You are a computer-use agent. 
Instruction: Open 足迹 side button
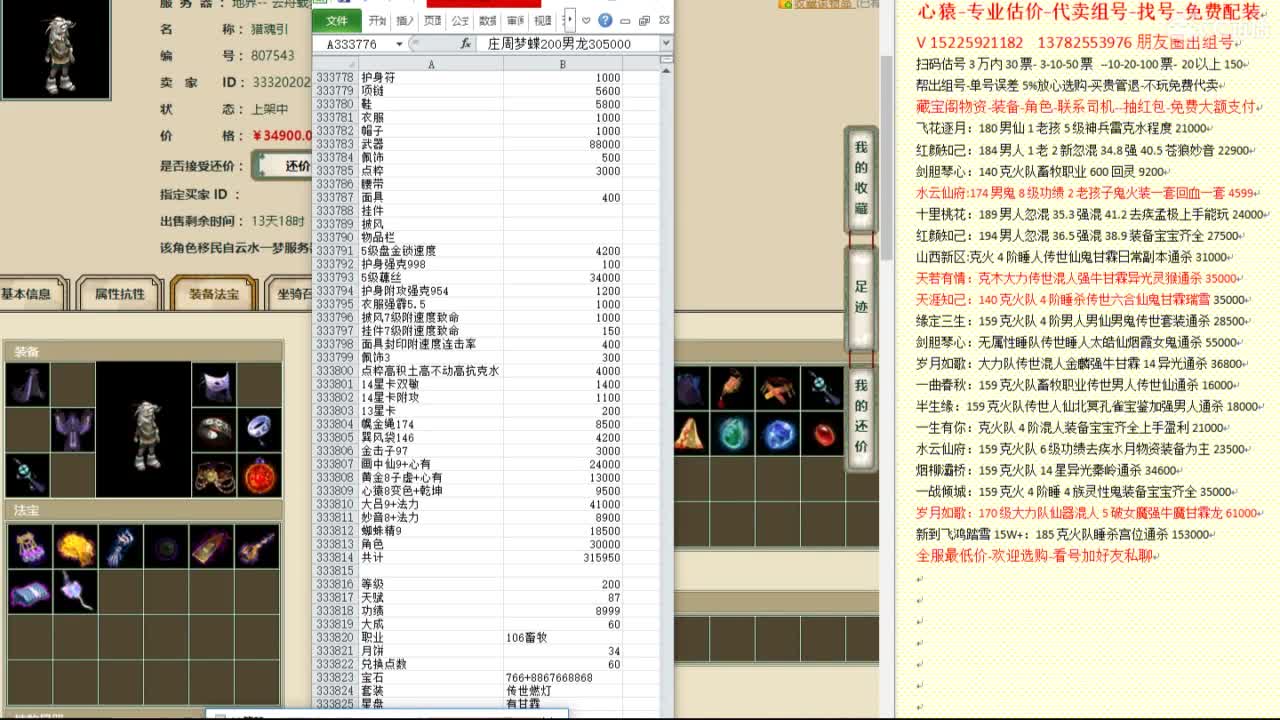[861, 296]
